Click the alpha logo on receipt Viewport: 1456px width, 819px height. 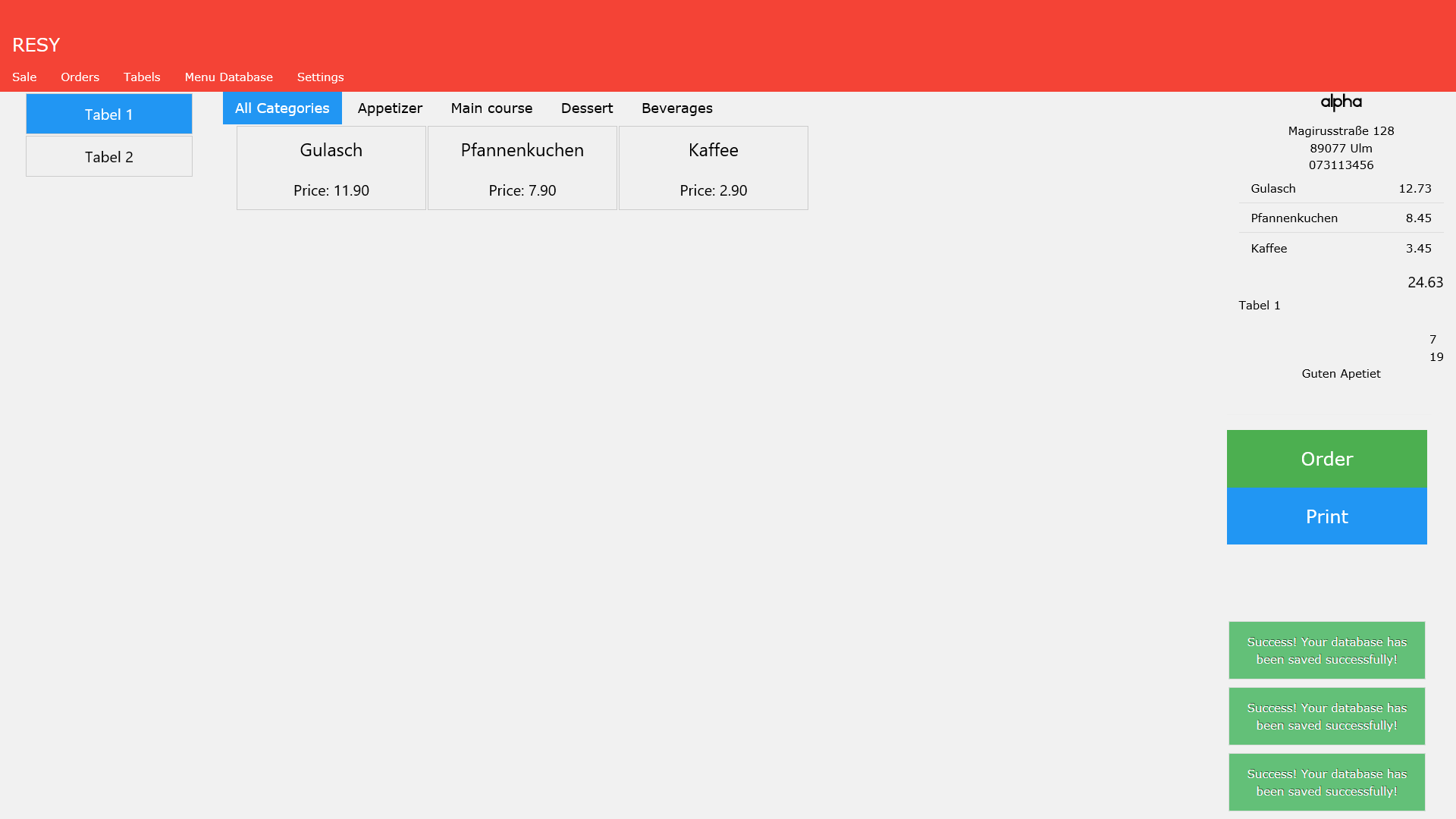tap(1341, 102)
